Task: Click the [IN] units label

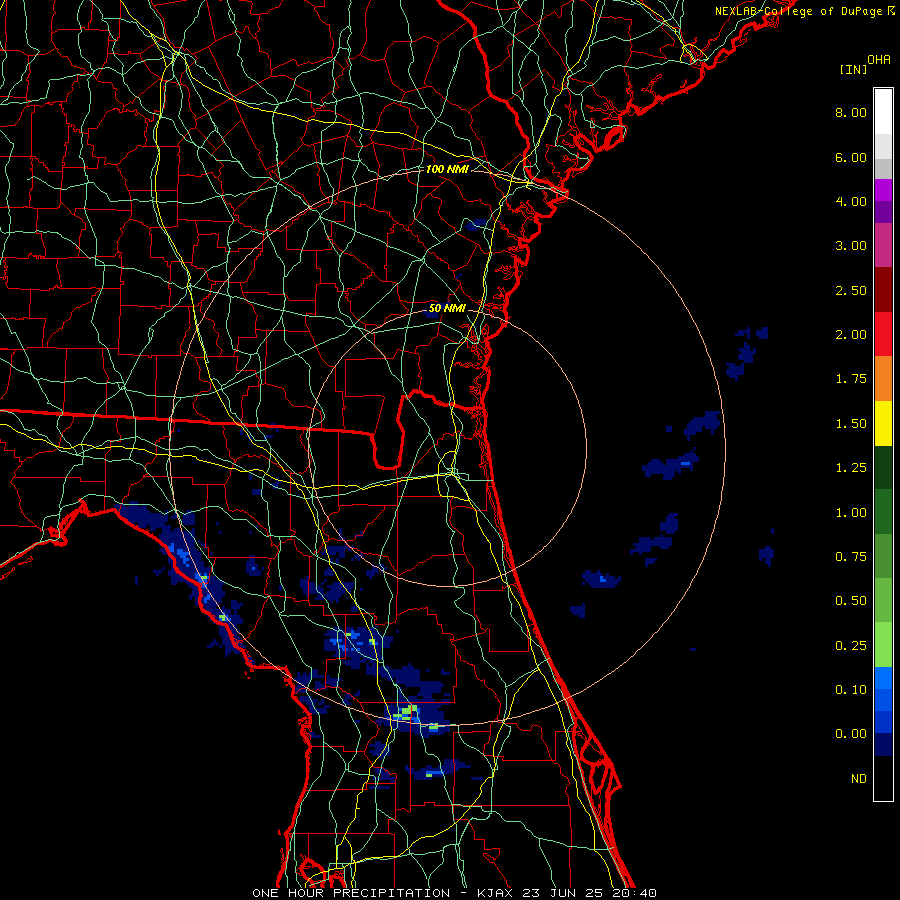Action: (853, 69)
